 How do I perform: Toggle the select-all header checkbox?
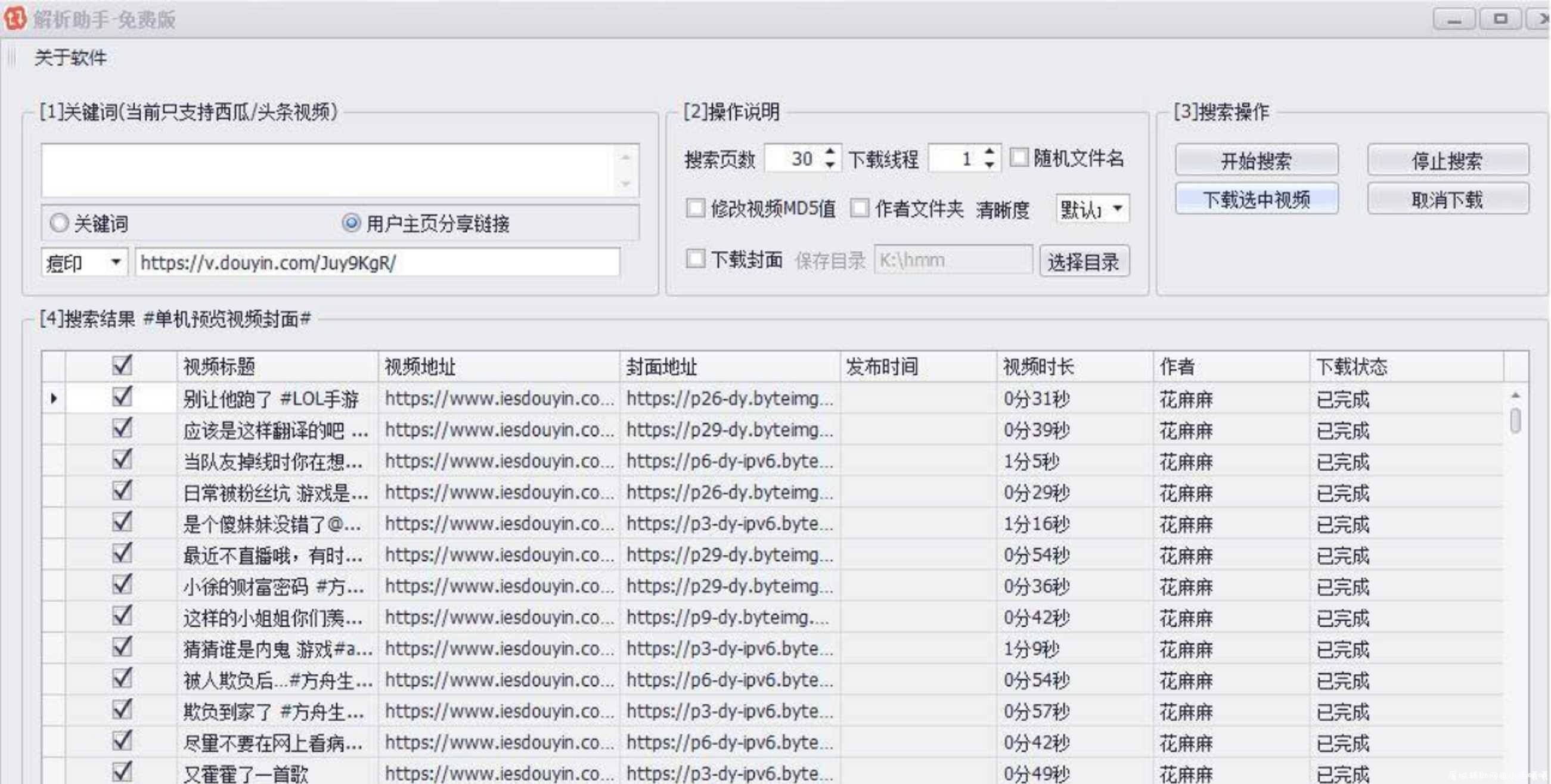[122, 365]
